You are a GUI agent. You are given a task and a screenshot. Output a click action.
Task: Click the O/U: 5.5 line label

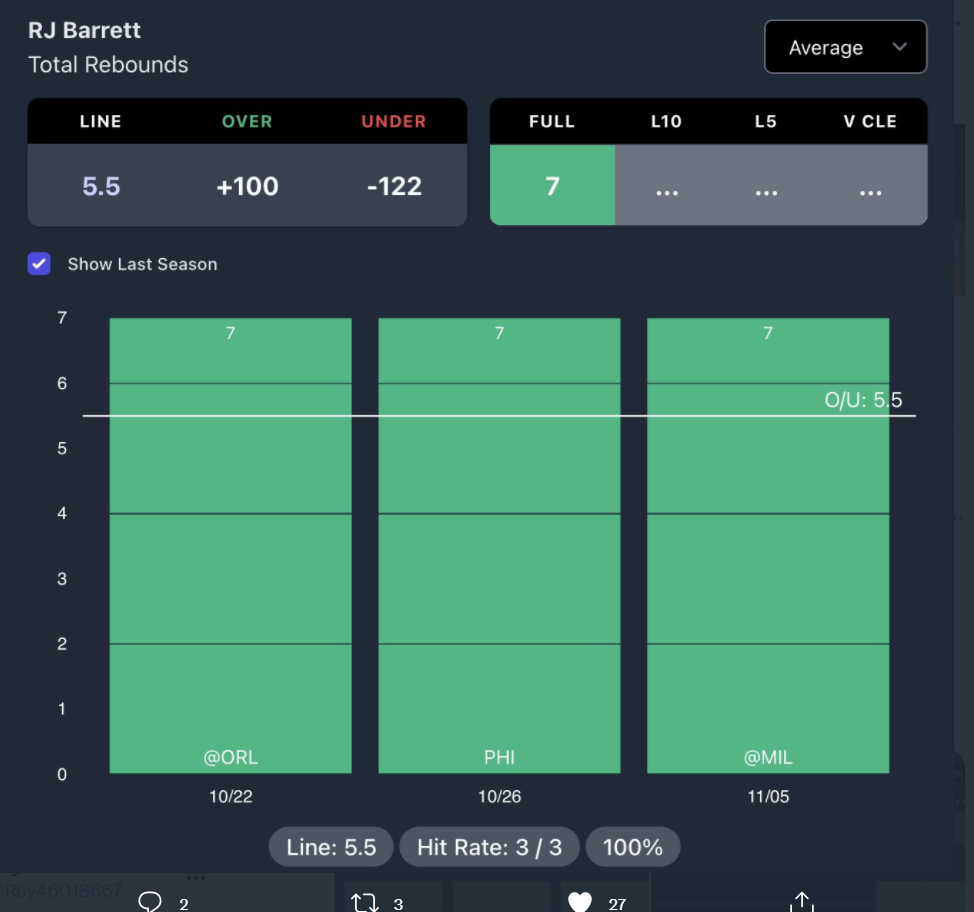pyautogui.click(x=863, y=399)
